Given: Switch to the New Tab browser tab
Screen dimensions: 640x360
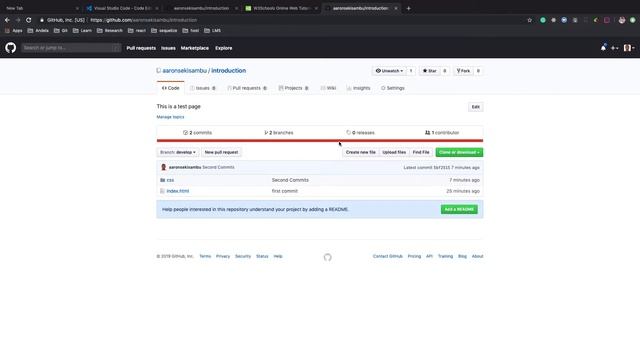Looking at the screenshot, I should coord(41,8).
